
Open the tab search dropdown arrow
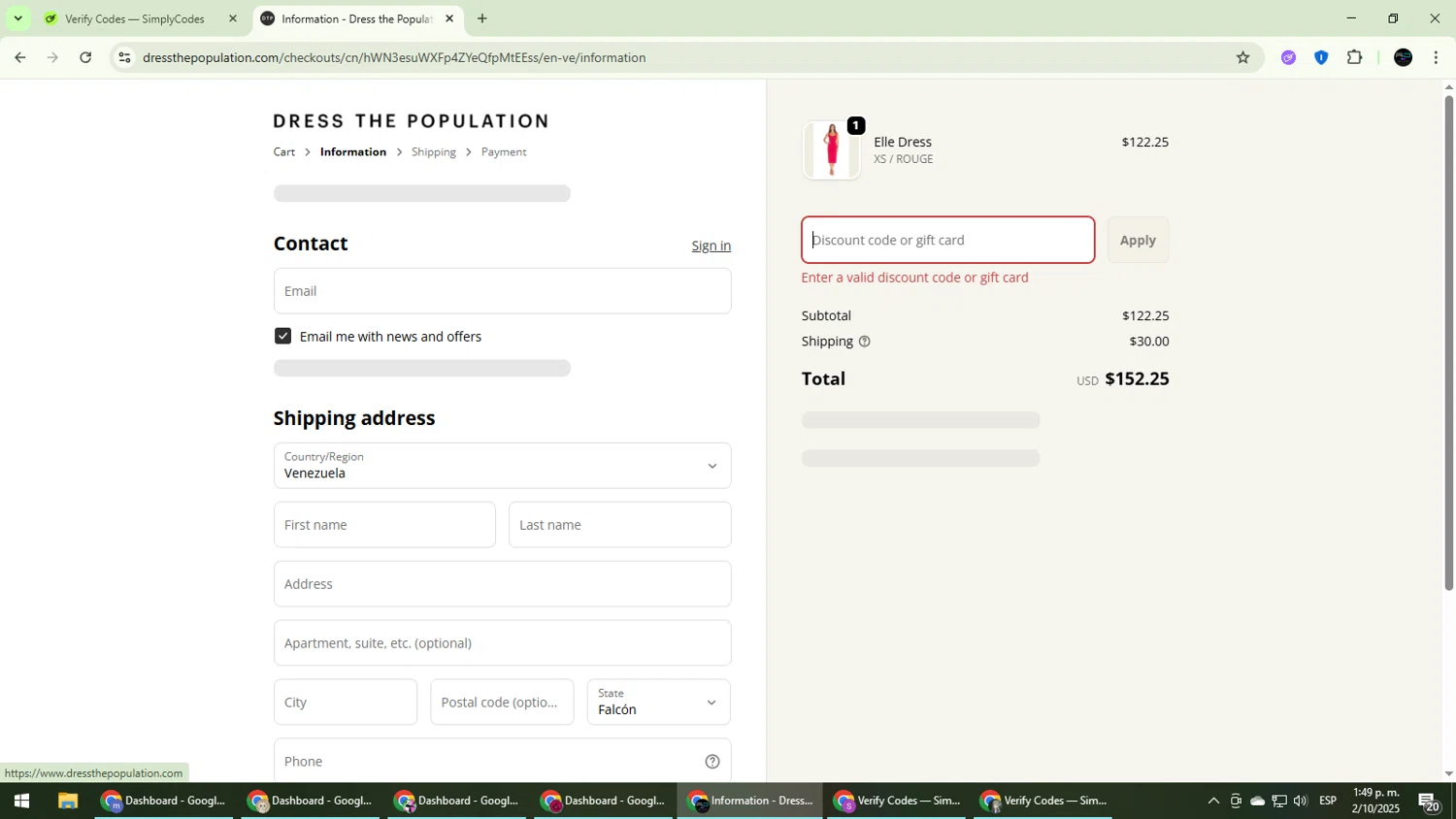[x=17, y=18]
